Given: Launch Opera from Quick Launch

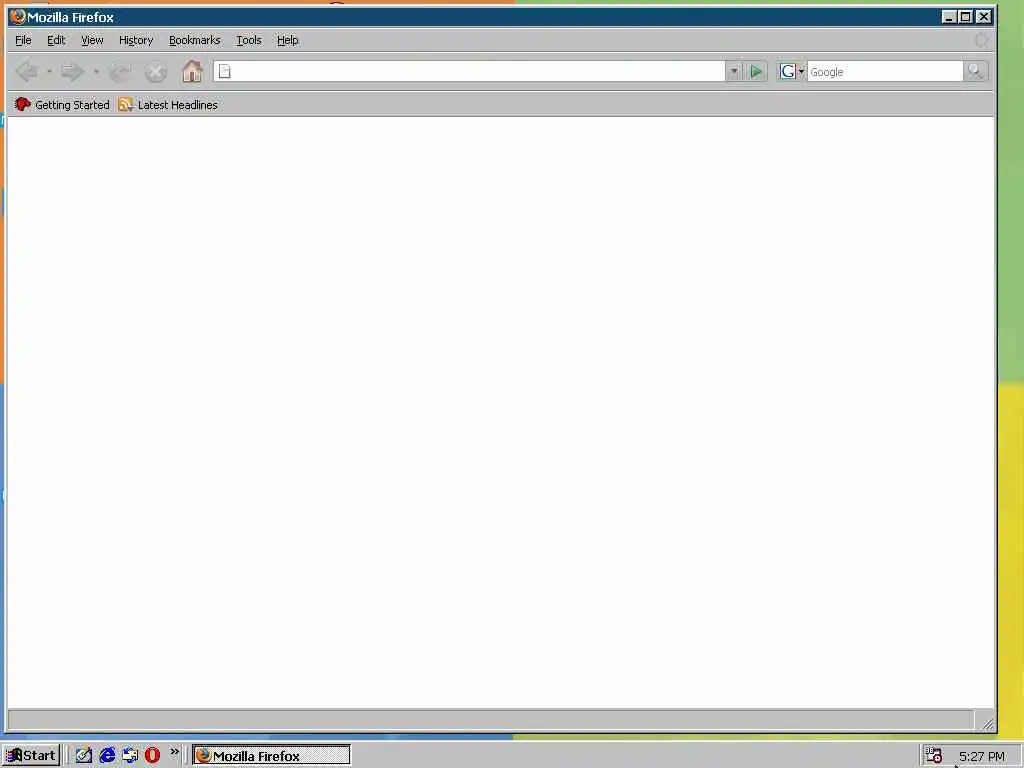Looking at the screenshot, I should (x=153, y=756).
